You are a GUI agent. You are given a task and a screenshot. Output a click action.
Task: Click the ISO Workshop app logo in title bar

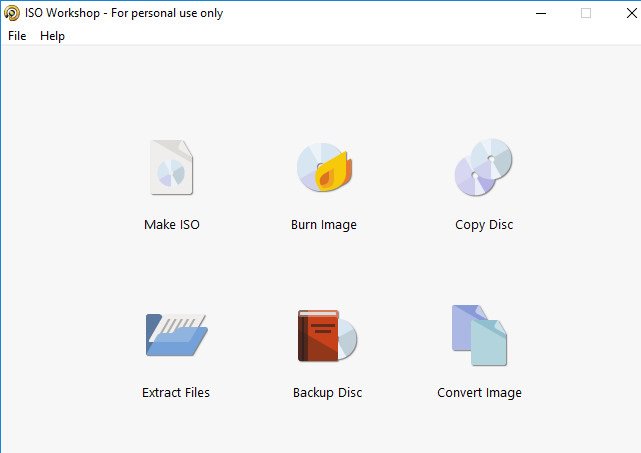(x=12, y=13)
